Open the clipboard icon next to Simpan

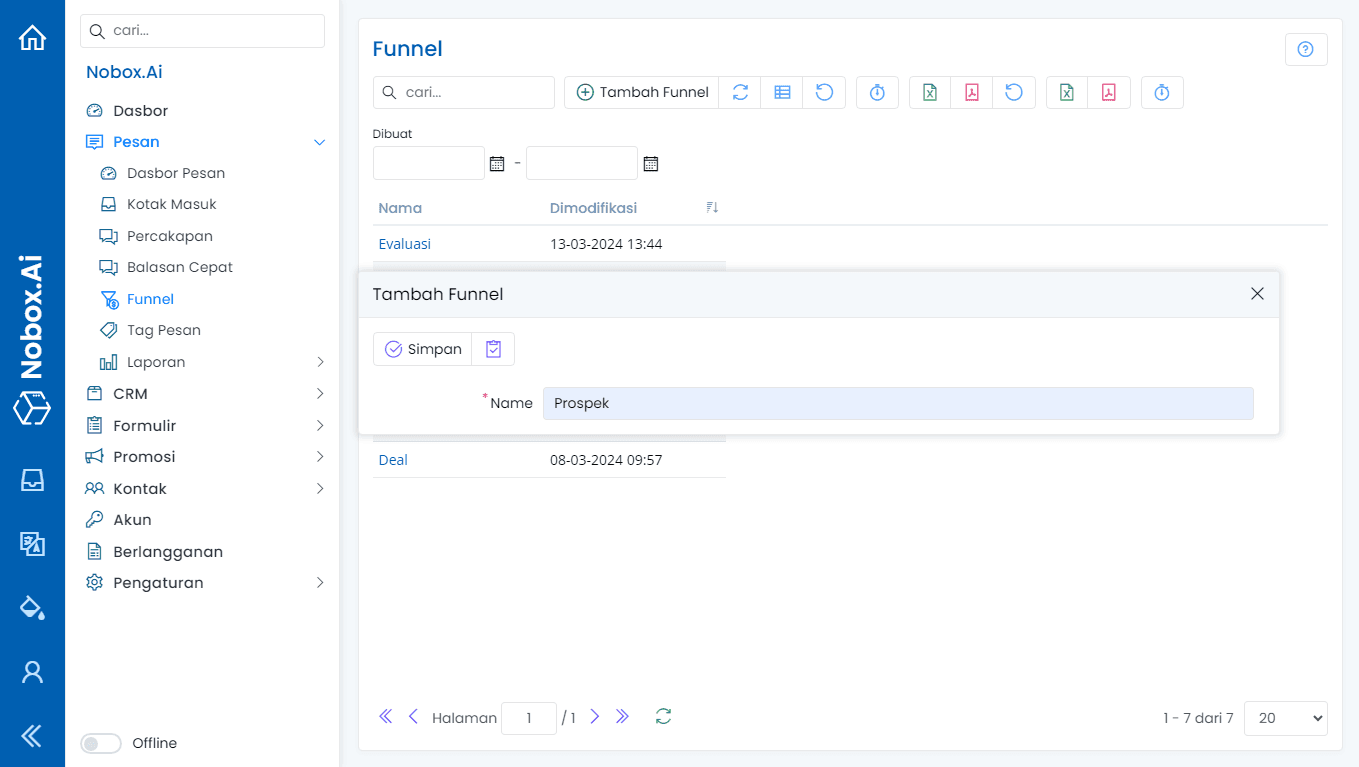point(492,348)
